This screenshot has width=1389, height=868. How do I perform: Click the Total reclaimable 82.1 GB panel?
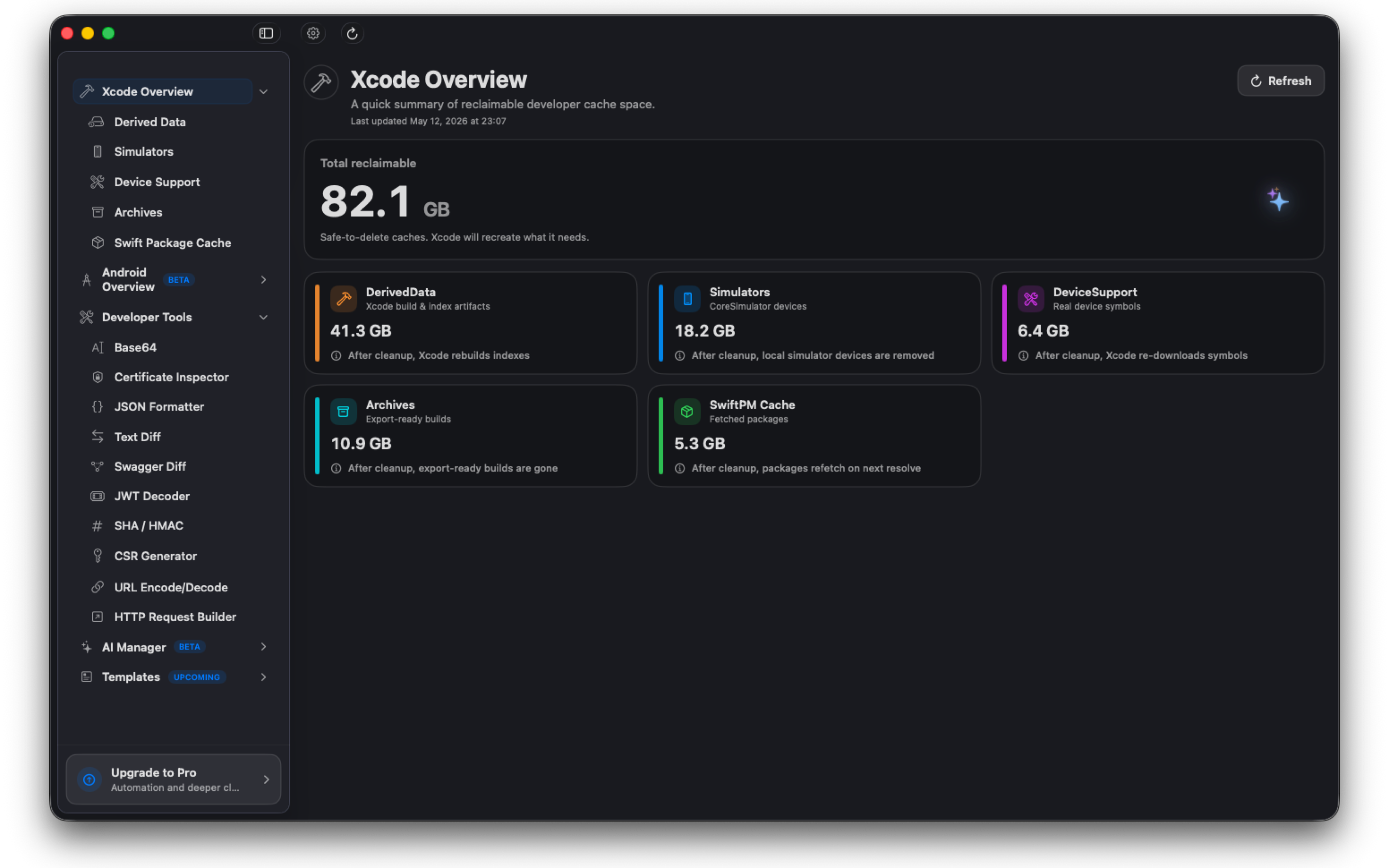click(814, 199)
